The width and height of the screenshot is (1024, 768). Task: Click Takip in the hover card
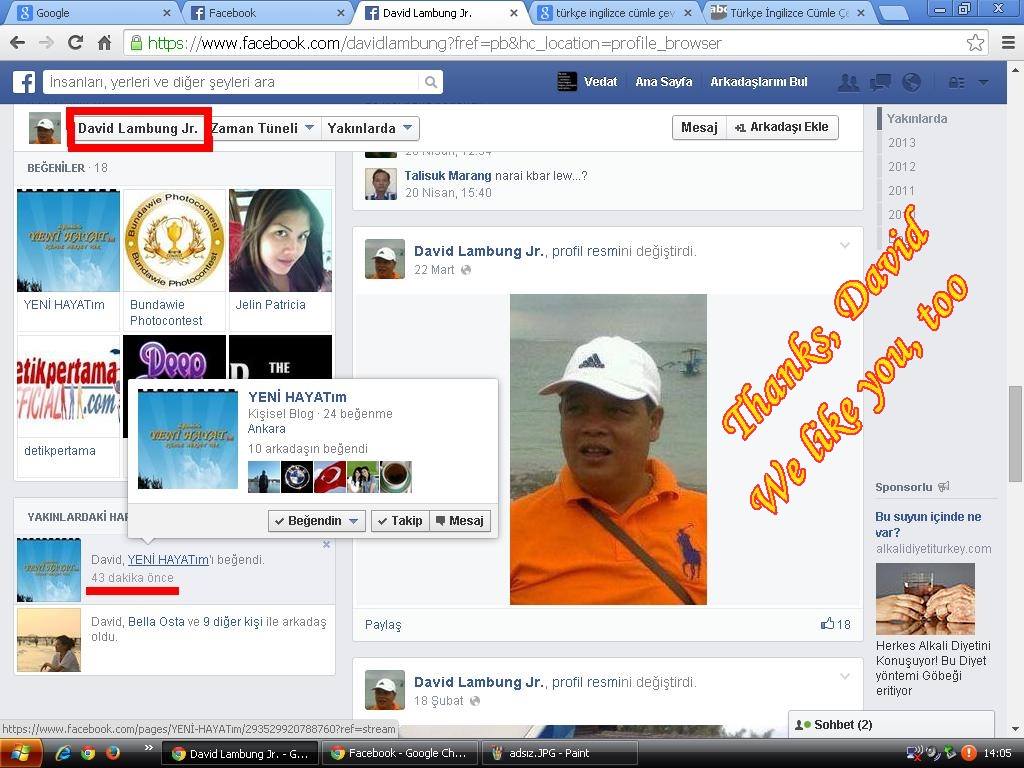click(x=400, y=520)
